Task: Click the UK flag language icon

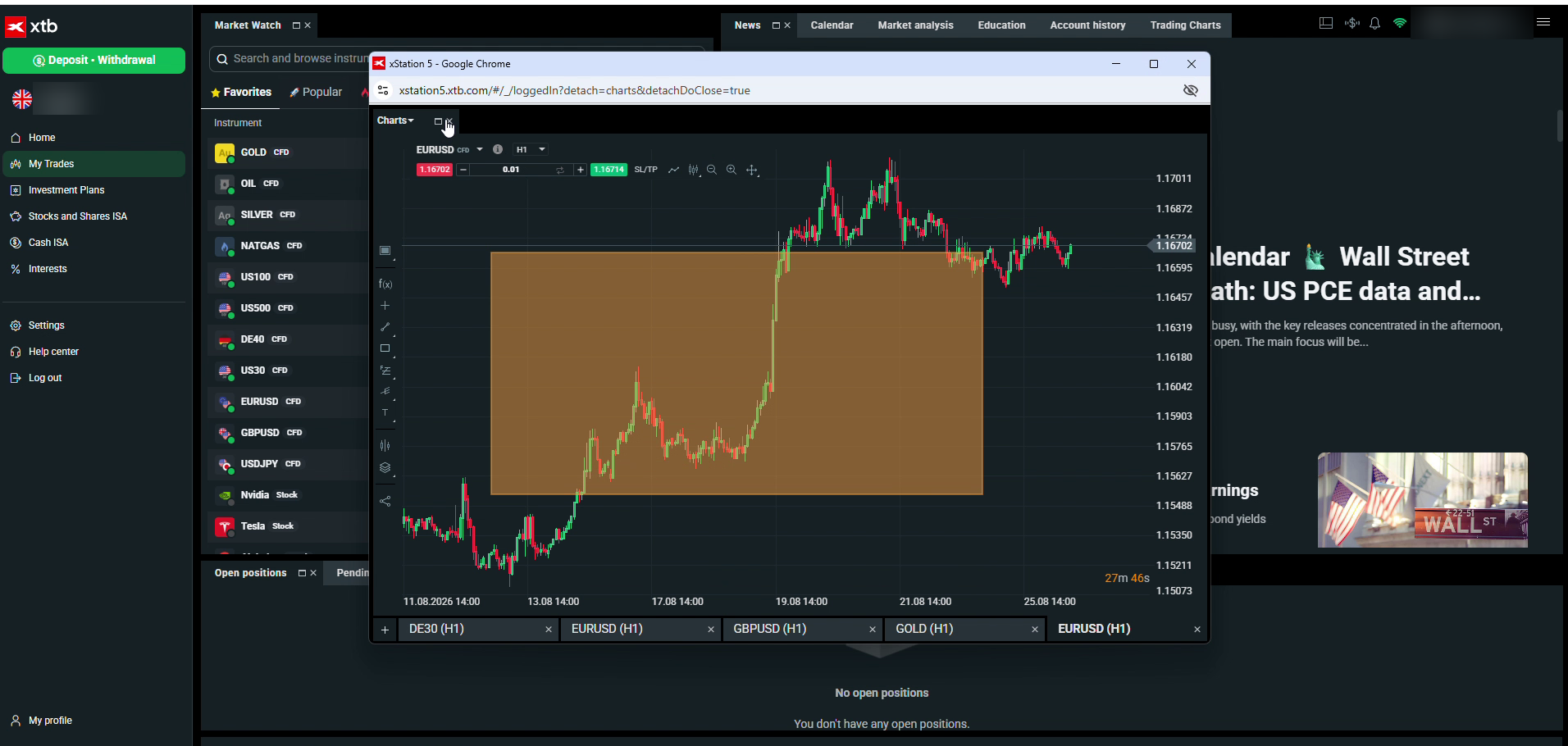Action: pos(22,99)
